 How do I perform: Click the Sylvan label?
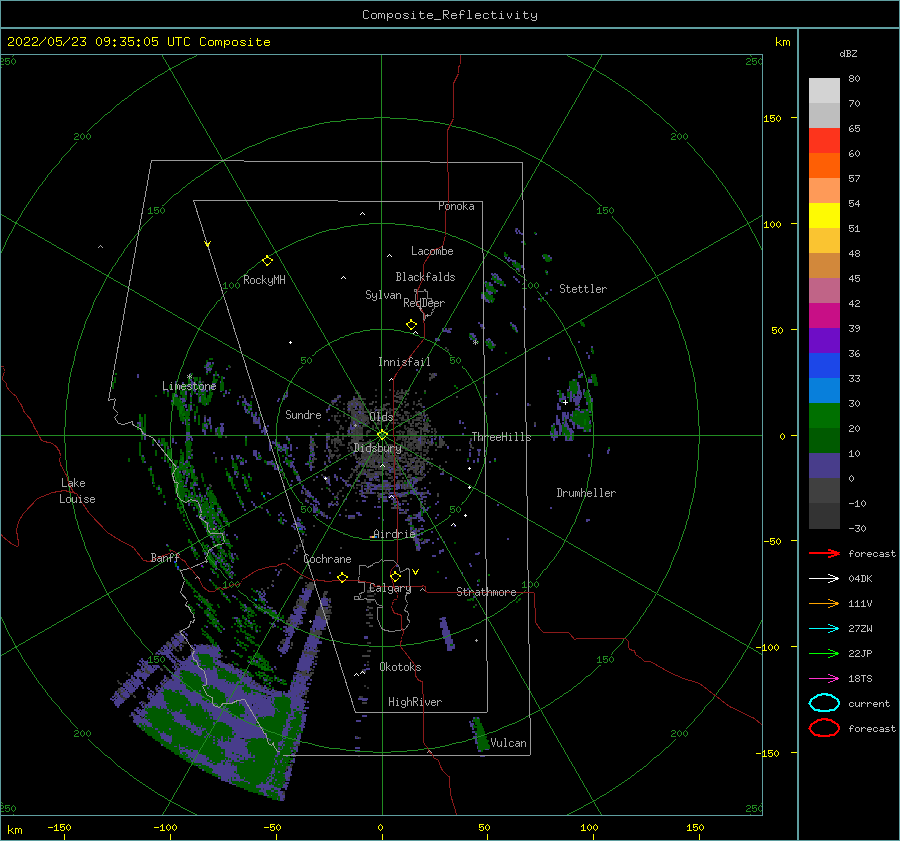[x=383, y=295]
